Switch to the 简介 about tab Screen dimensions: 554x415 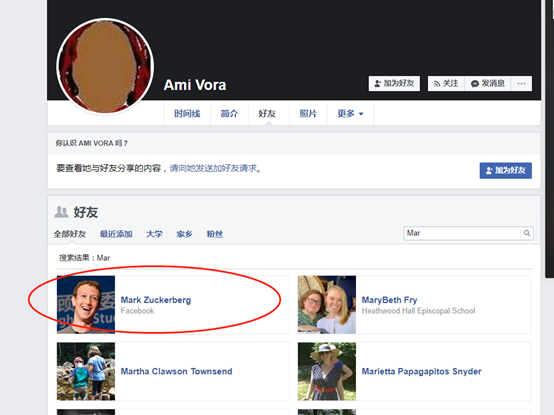[229, 114]
